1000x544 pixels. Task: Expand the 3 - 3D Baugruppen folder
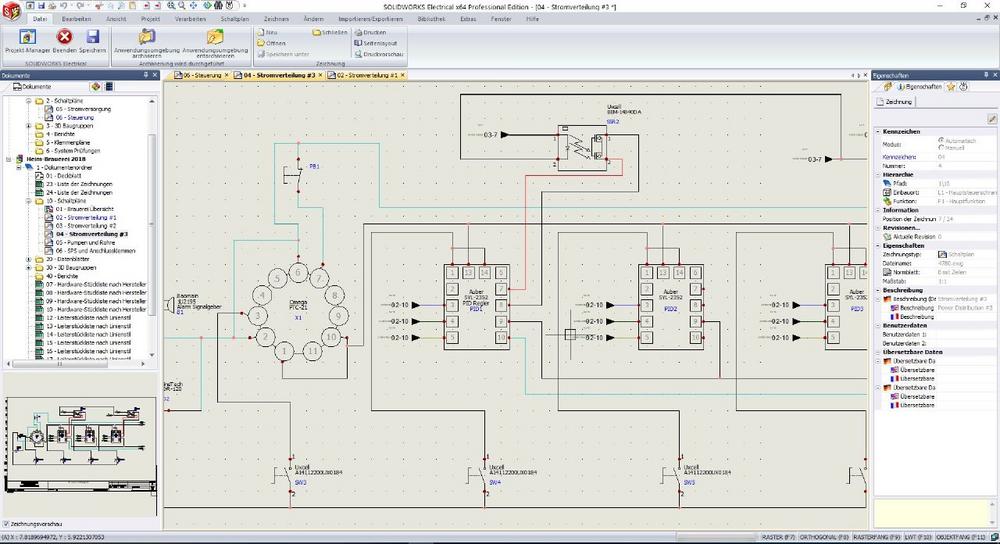[x=29, y=126]
